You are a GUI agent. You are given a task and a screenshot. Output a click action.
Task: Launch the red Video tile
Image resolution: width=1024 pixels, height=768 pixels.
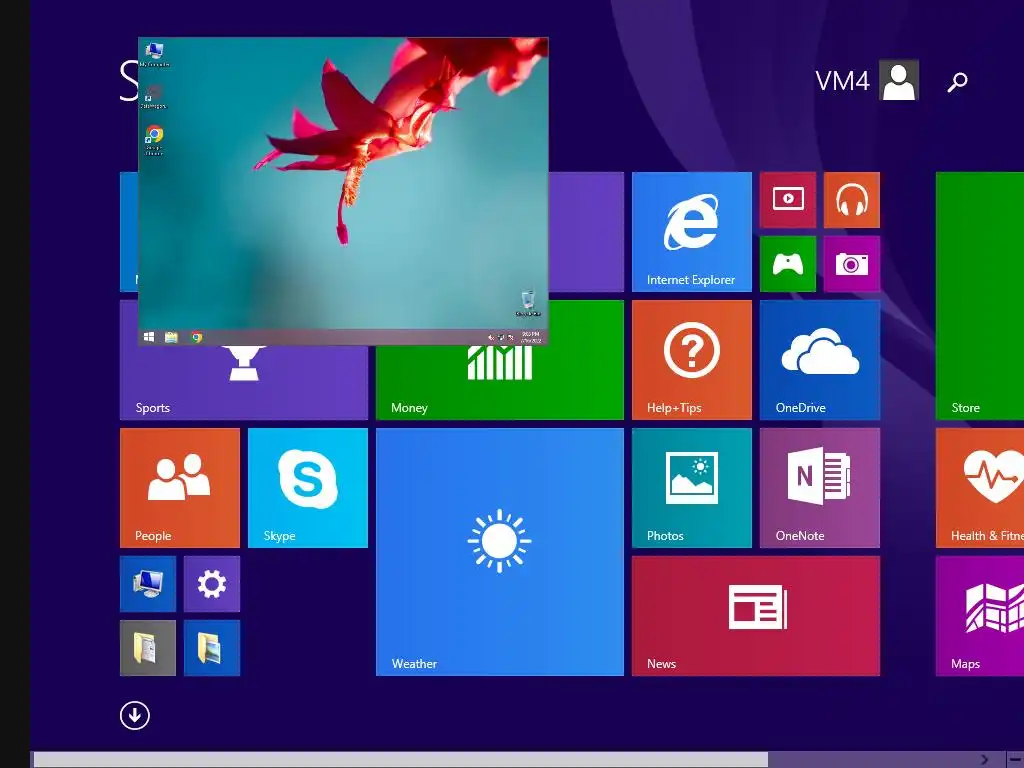[x=788, y=200]
